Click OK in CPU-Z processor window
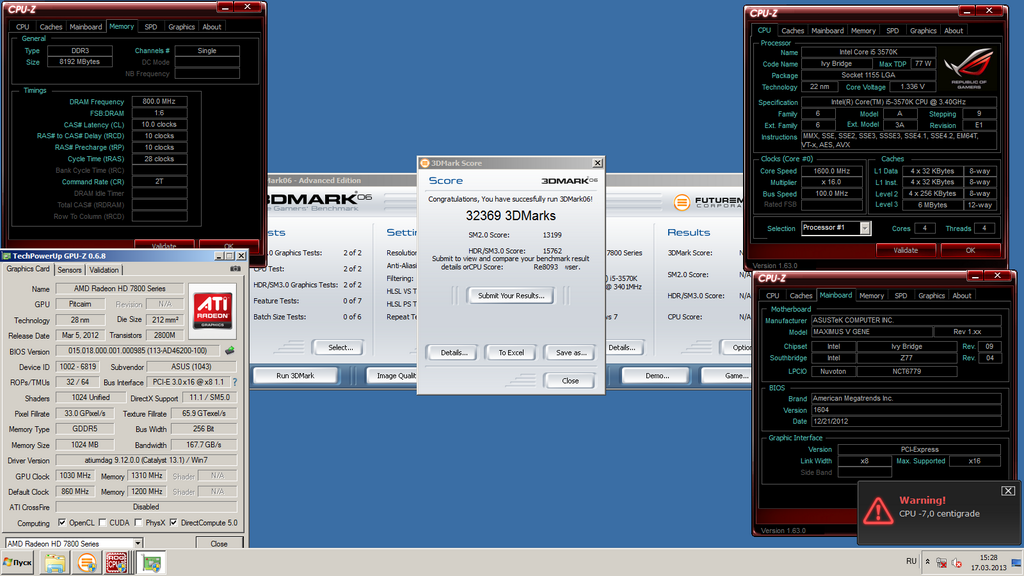 pyautogui.click(x=970, y=250)
